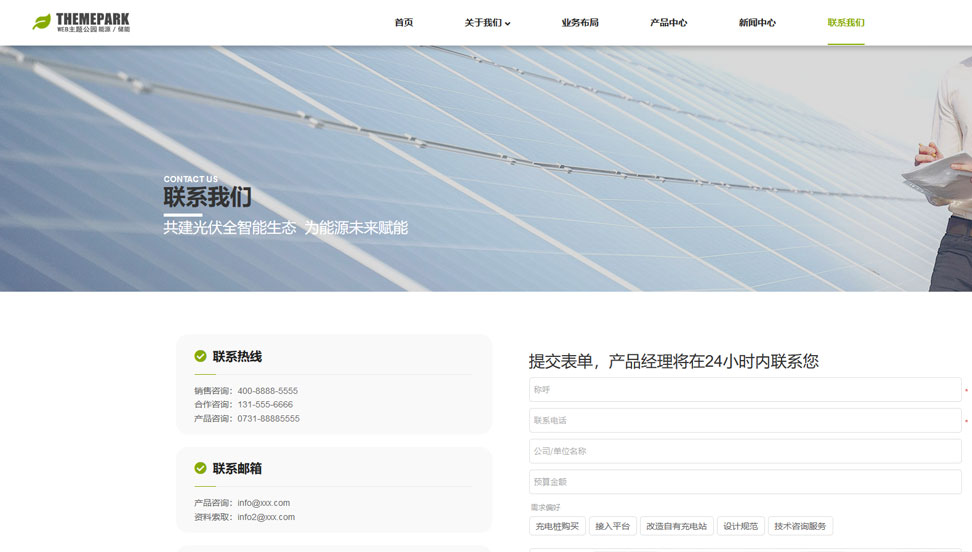Screen dimensions: 972x552
Task: Click into the 联系电话 field
Action: point(745,421)
